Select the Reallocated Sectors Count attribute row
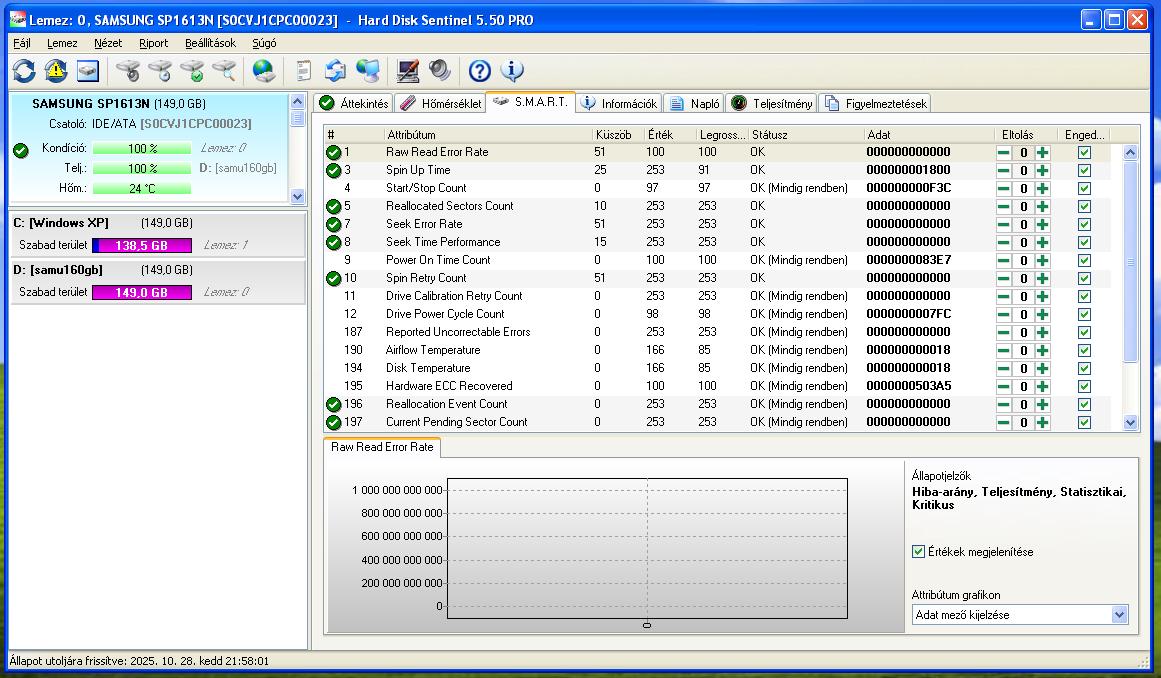The height and width of the screenshot is (678, 1161). pyautogui.click(x=449, y=206)
